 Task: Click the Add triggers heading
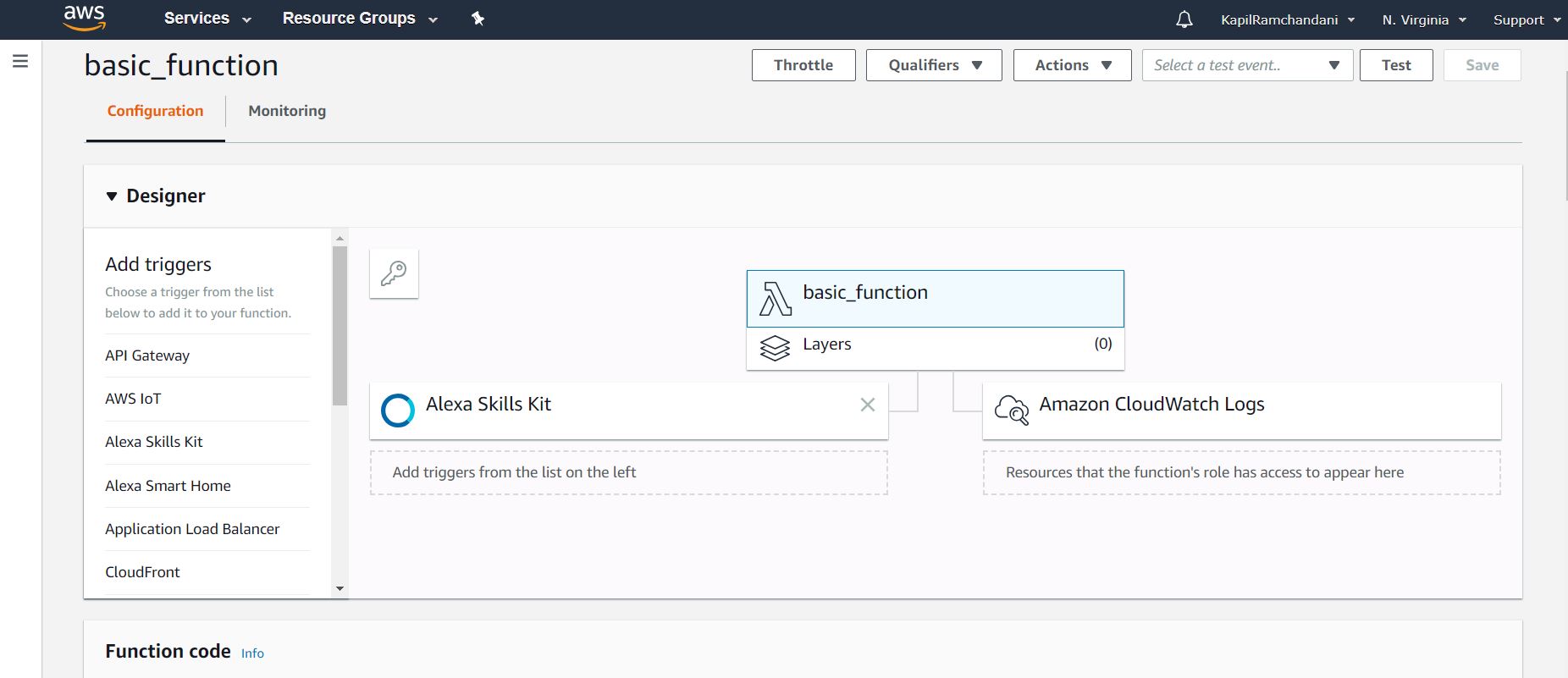click(158, 264)
